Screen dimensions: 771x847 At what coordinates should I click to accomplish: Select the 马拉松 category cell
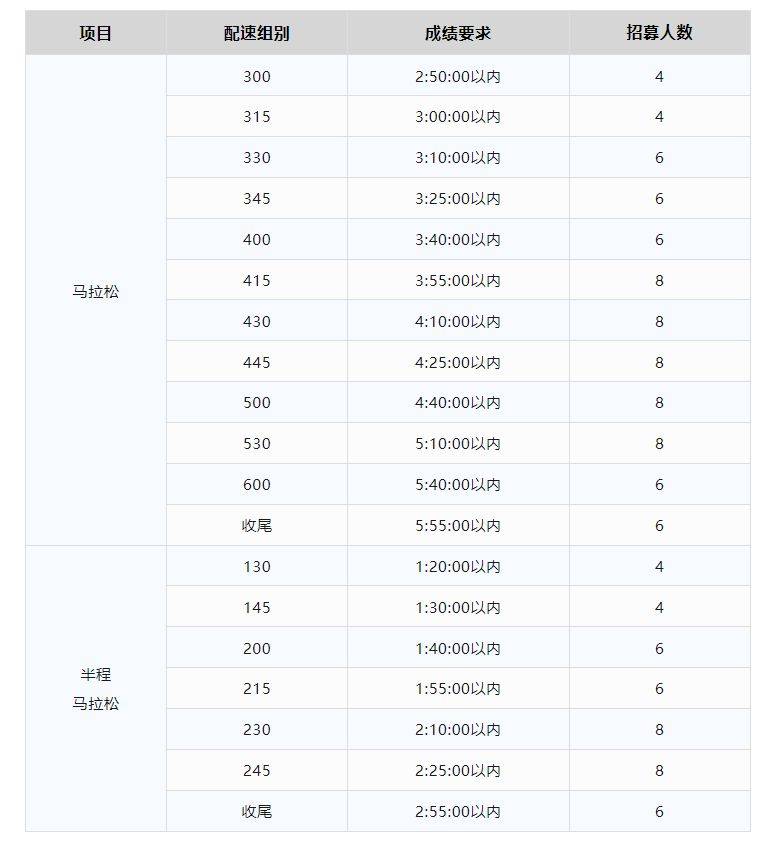(96, 293)
